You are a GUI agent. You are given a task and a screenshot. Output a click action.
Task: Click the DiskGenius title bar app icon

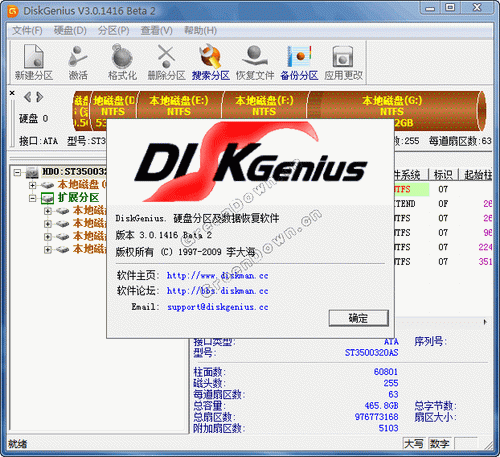(x=13, y=11)
